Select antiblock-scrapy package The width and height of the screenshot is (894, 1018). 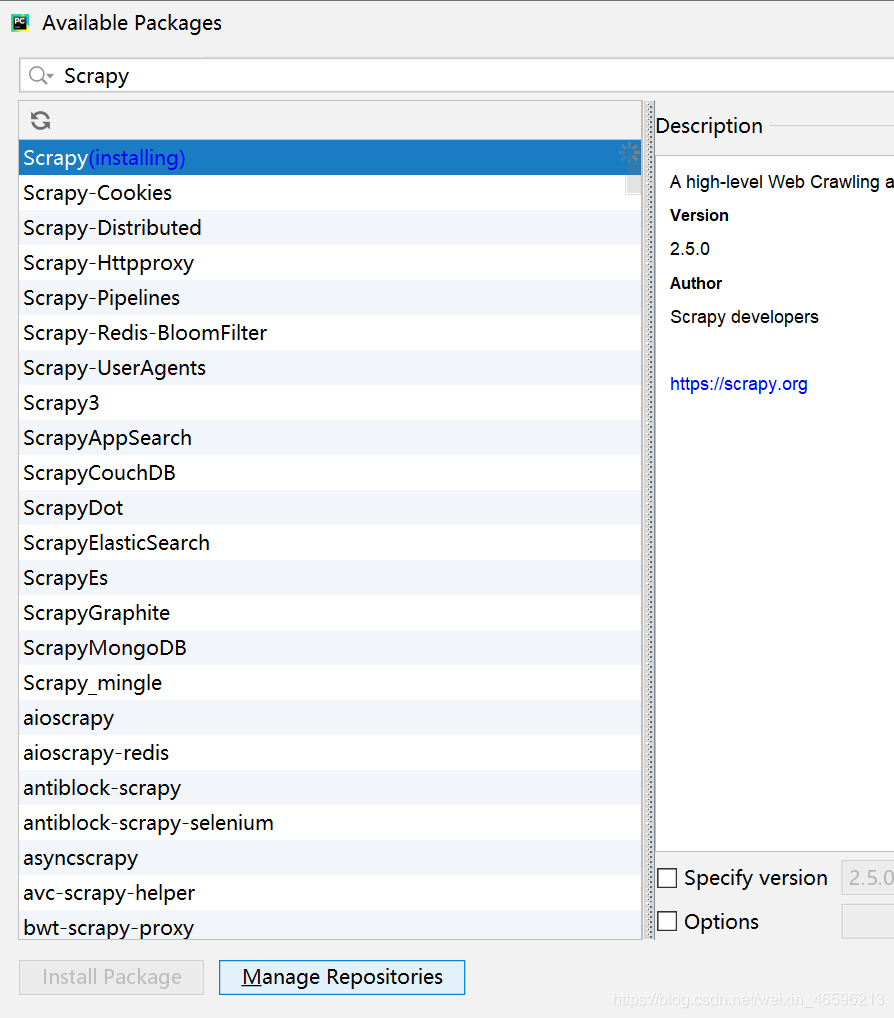coord(330,789)
